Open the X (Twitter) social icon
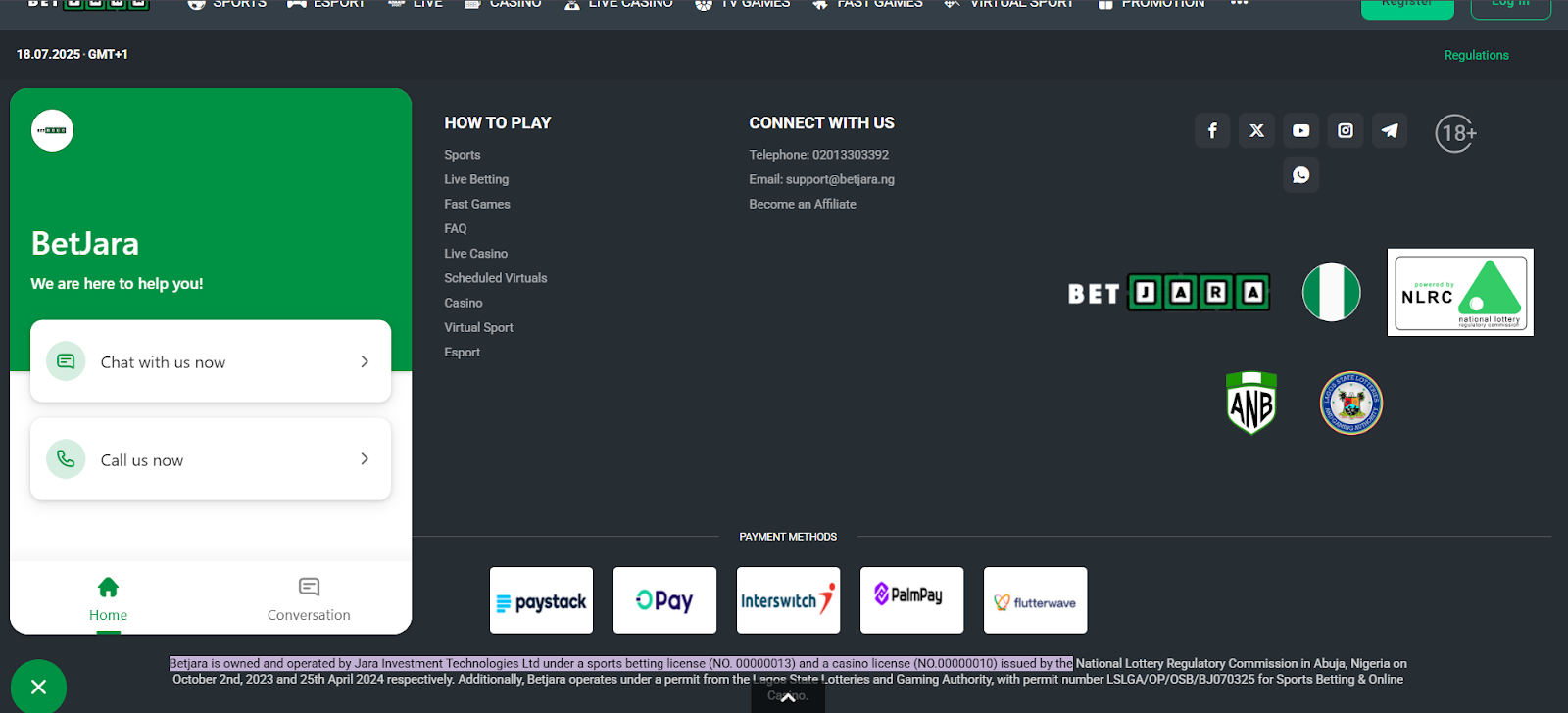1568x713 pixels. tap(1256, 130)
